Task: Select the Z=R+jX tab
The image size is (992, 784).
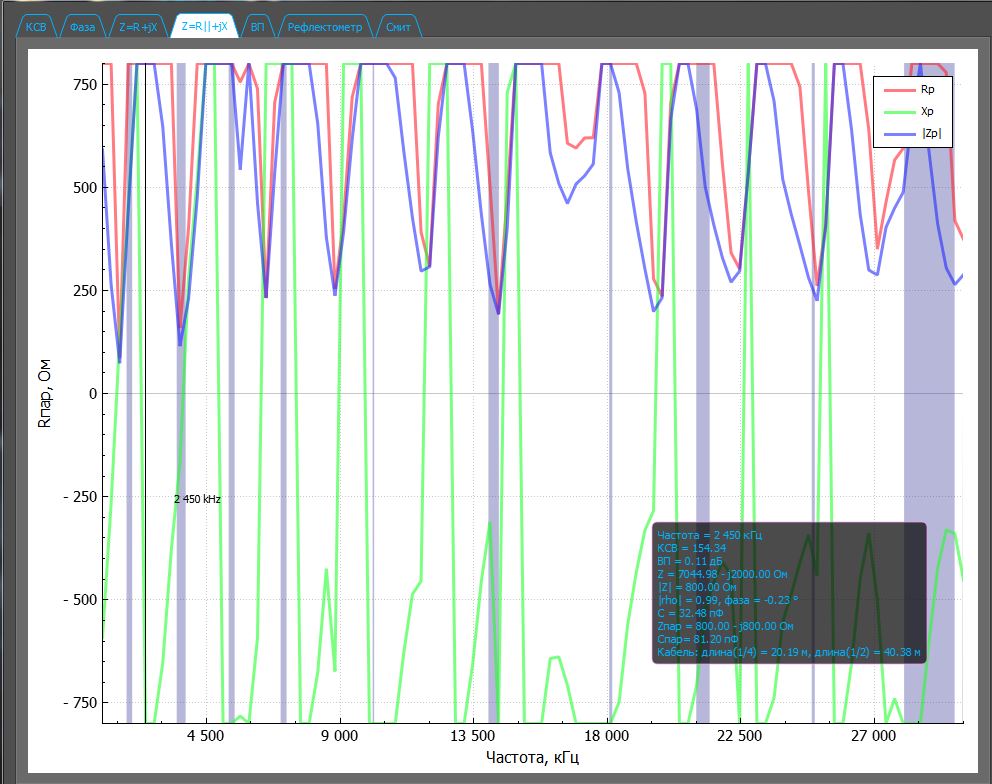Action: 137,27
